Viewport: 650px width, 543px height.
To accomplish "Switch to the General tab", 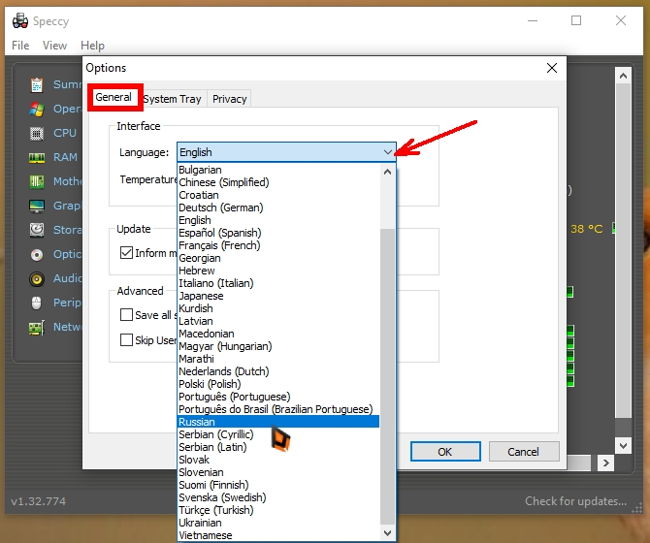I will [x=114, y=97].
